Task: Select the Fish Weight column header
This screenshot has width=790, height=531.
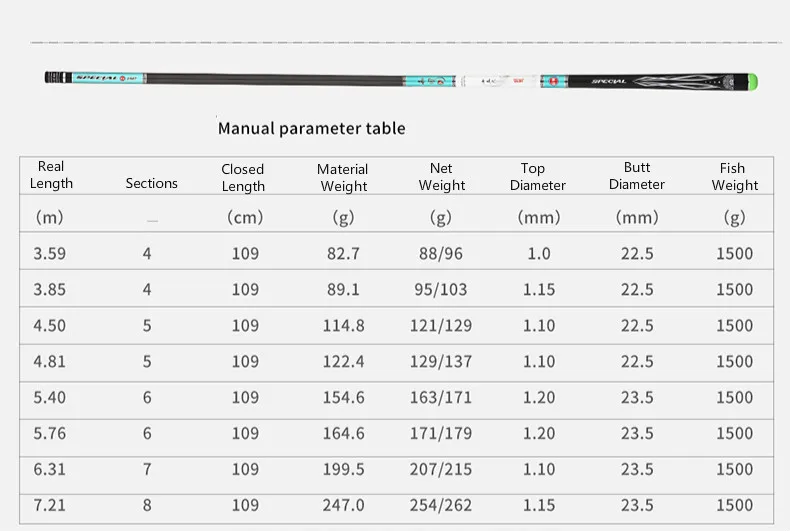Action: (735, 177)
